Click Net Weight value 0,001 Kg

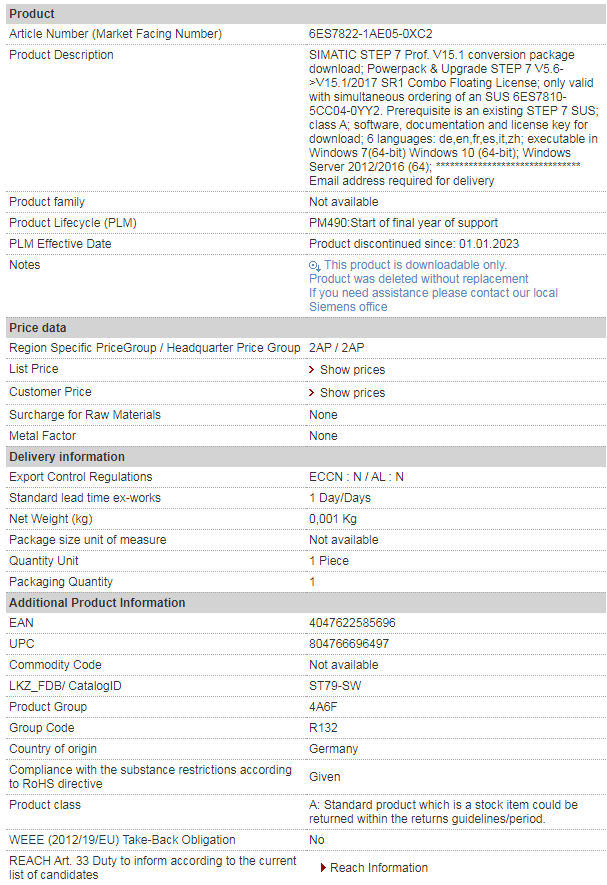[333, 519]
